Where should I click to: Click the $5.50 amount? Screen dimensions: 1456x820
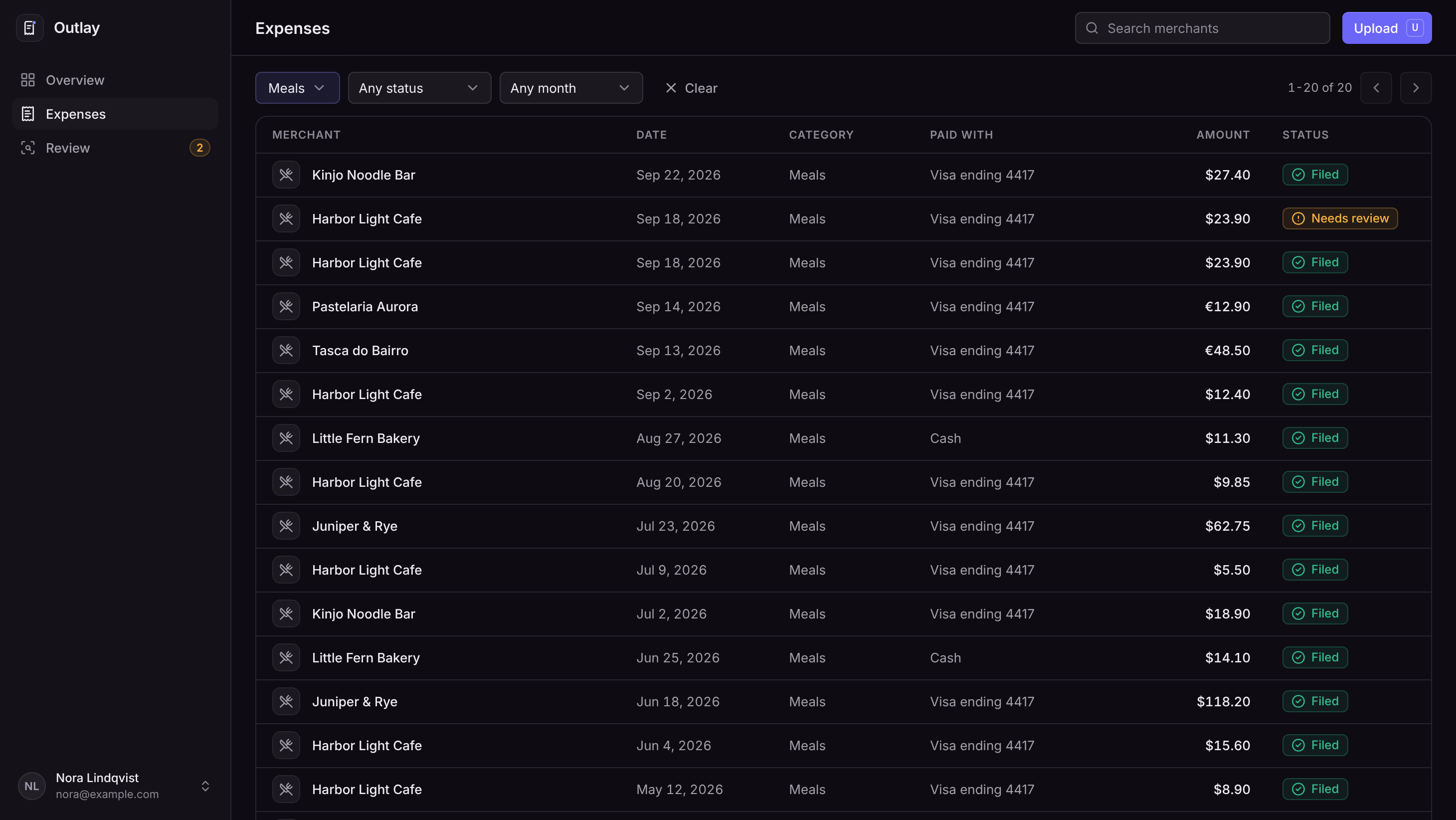[1232, 570]
